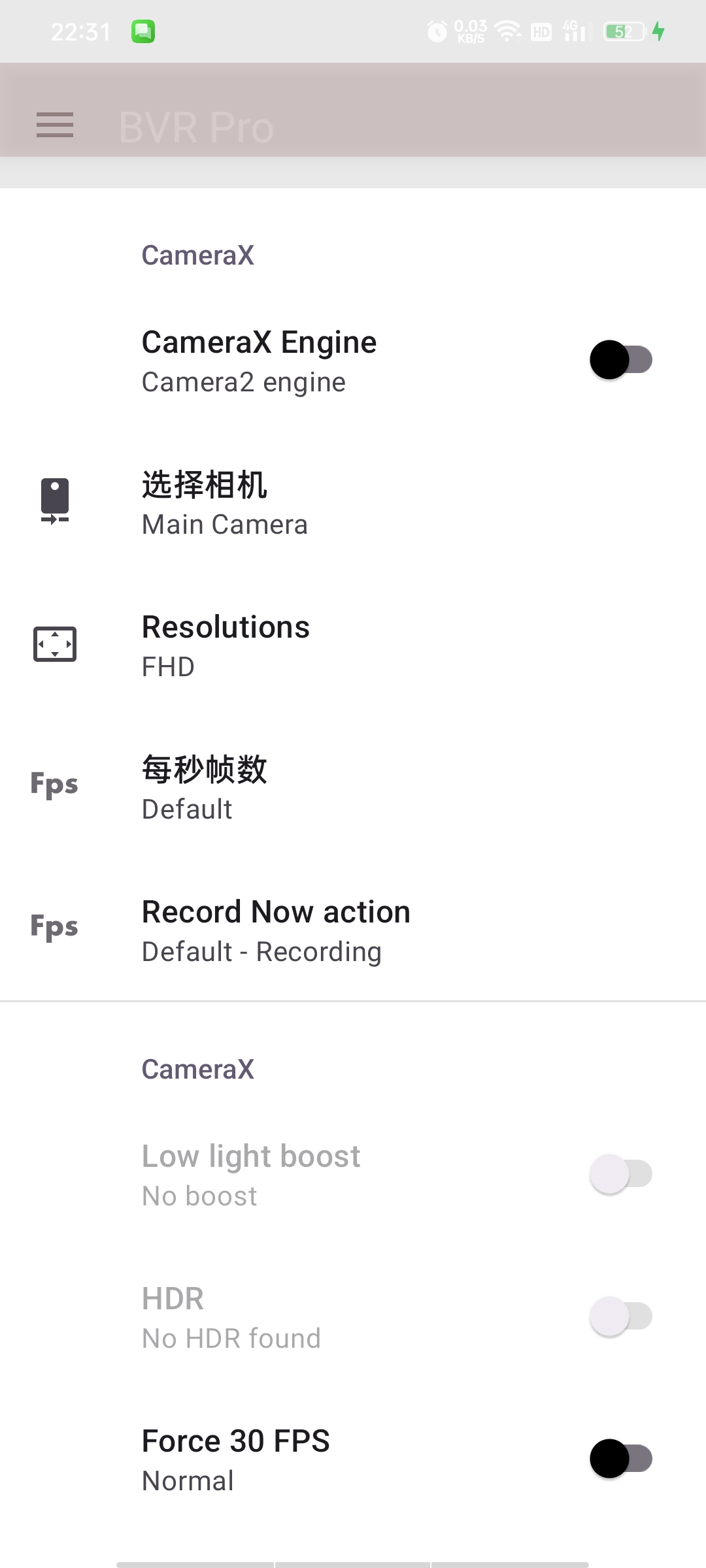Tap the alarm clock status icon

(x=437, y=31)
